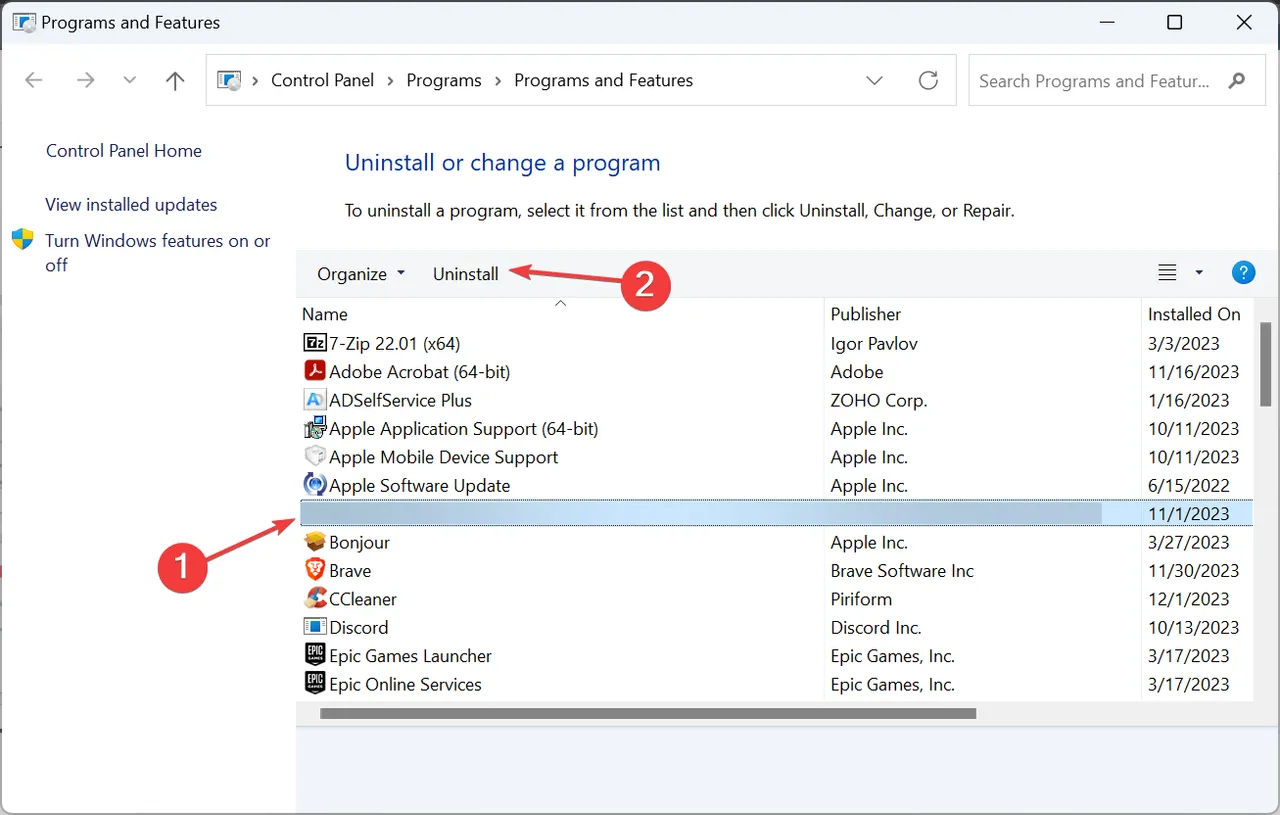Select the Adobe Acrobat program icon
Viewport: 1280px width, 815px height.
point(314,372)
